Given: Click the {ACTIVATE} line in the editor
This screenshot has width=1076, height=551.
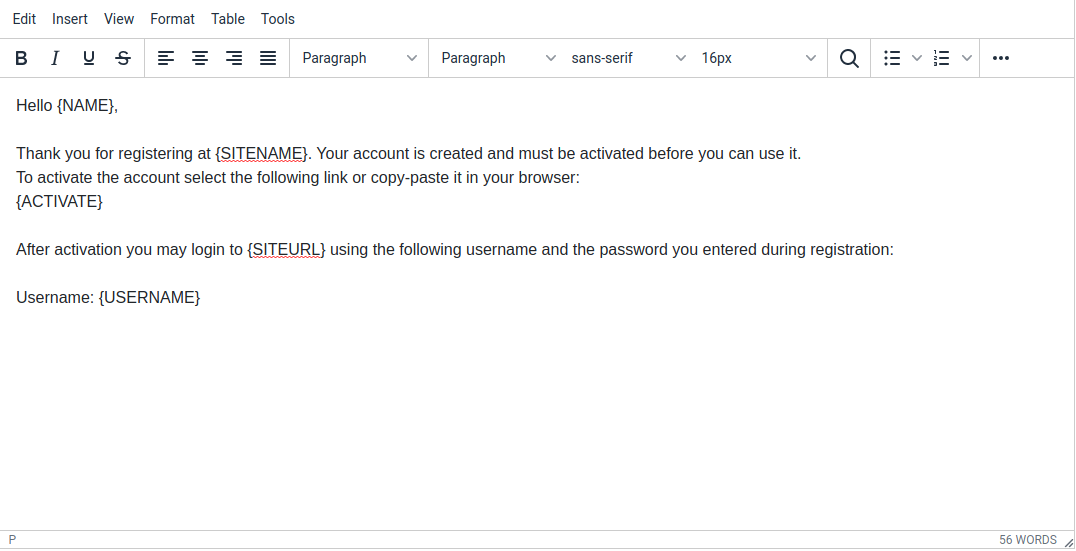Looking at the screenshot, I should point(60,202).
